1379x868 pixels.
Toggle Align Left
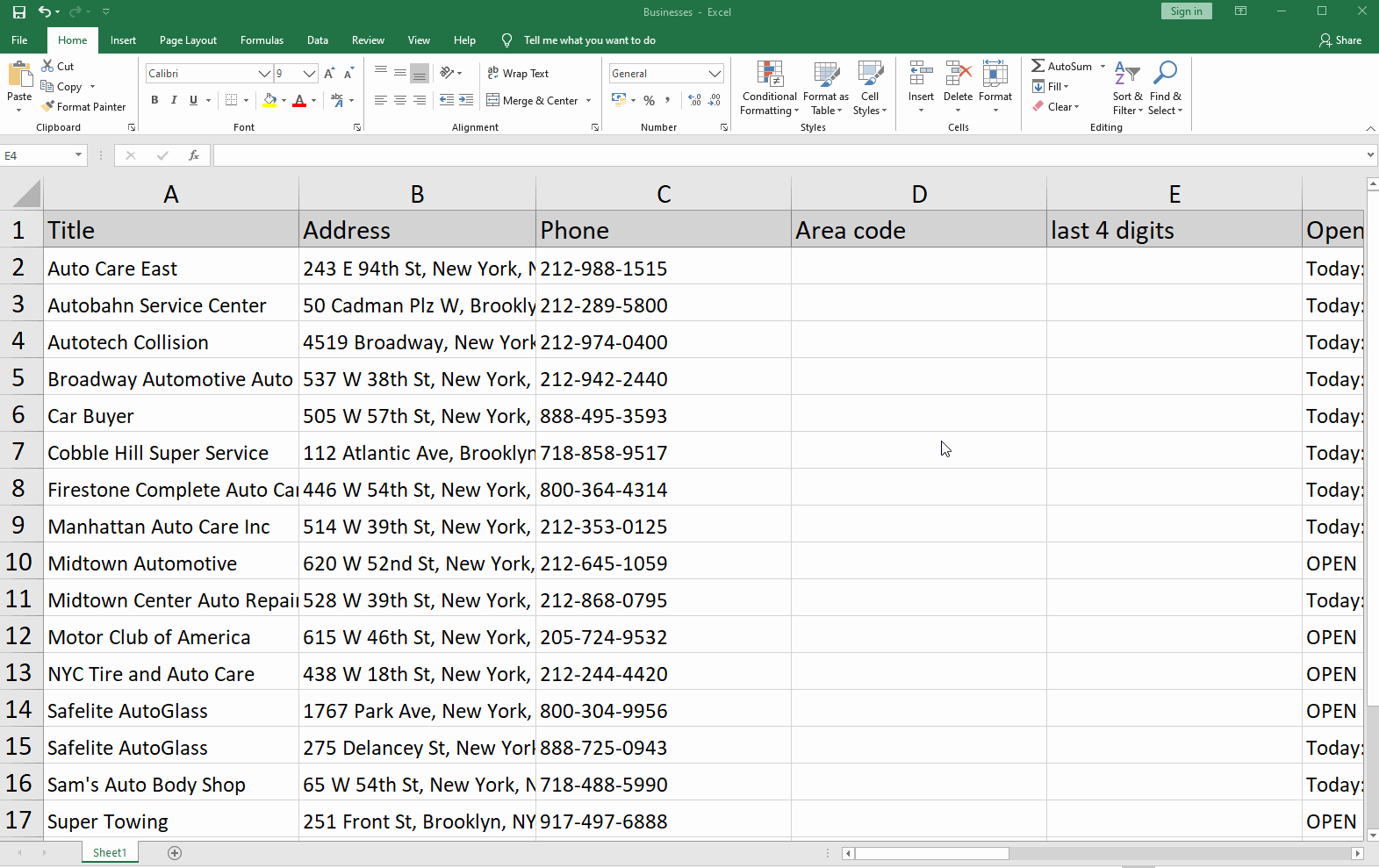(x=381, y=101)
